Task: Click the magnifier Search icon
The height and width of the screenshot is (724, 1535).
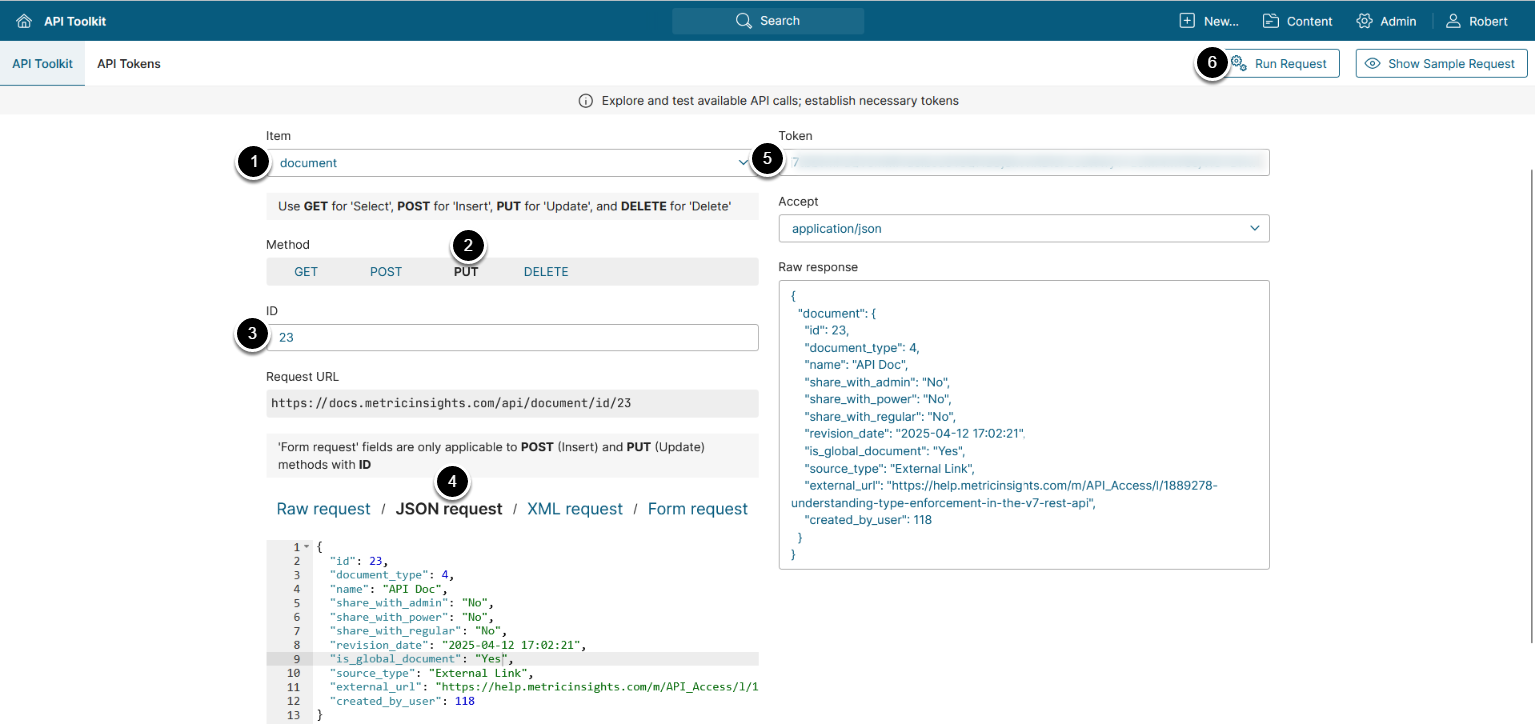Action: [x=743, y=21]
